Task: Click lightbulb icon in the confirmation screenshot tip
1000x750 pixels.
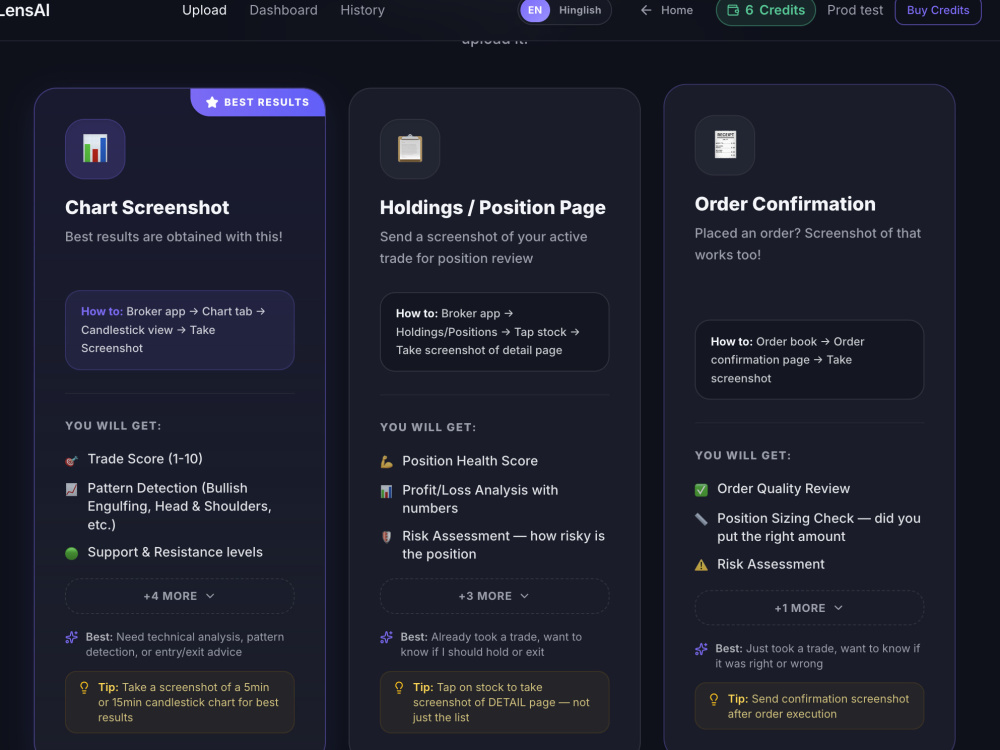Action: [714, 699]
